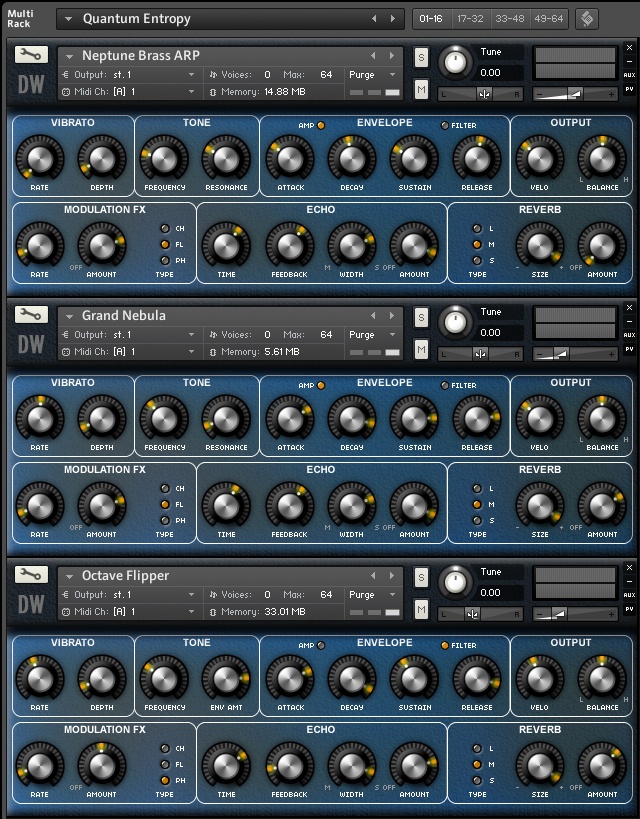Switch to the 49-64 rack page
The height and width of the screenshot is (819, 640).
click(x=549, y=19)
